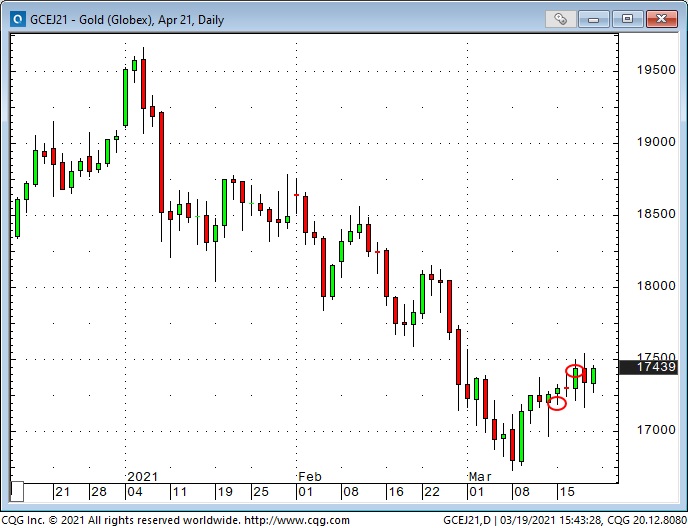
Task: Click the current price label 17439
Action: (x=648, y=366)
